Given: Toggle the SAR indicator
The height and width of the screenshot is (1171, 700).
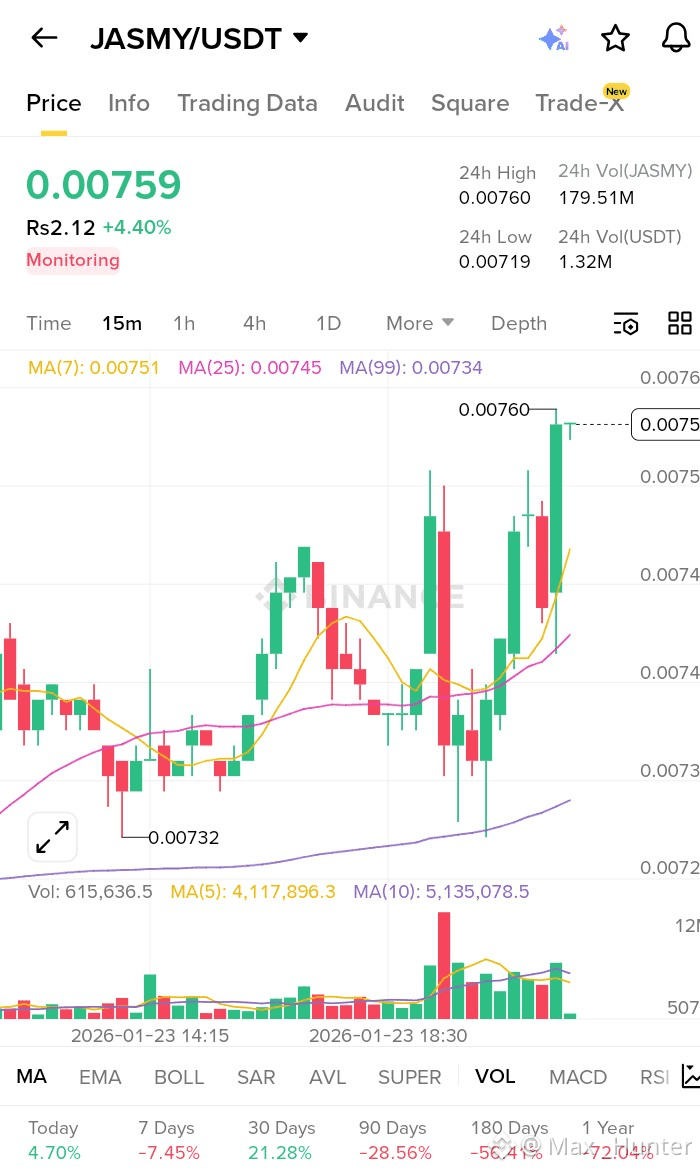Looking at the screenshot, I should (x=256, y=1077).
